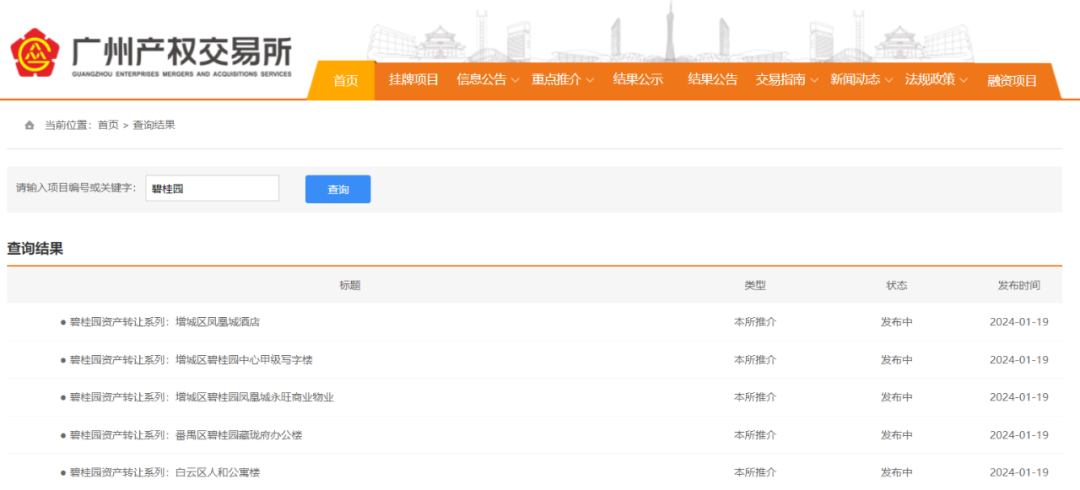Expand the 法规政策 dropdown chevron
Viewport: 1080px width, 490px height.
[x=964, y=81]
